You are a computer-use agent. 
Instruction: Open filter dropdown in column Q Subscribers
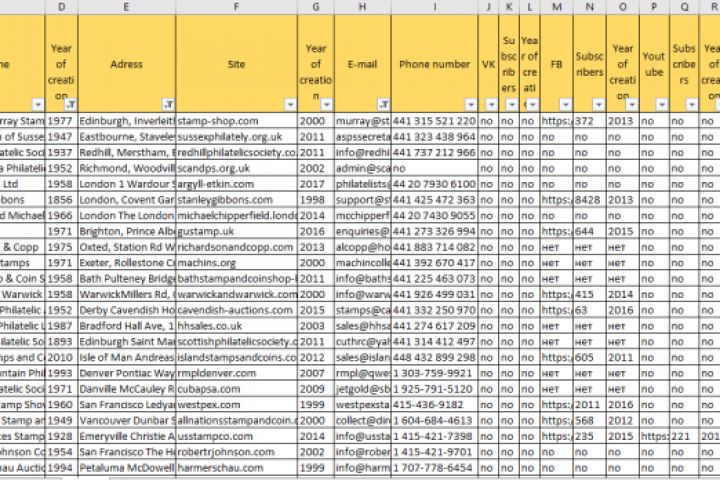pyautogui.click(x=692, y=105)
